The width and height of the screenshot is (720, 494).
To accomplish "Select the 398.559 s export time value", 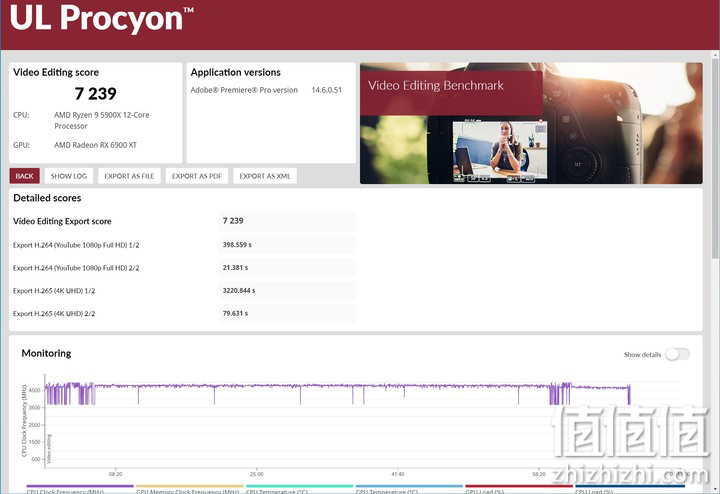I will 237,245.
